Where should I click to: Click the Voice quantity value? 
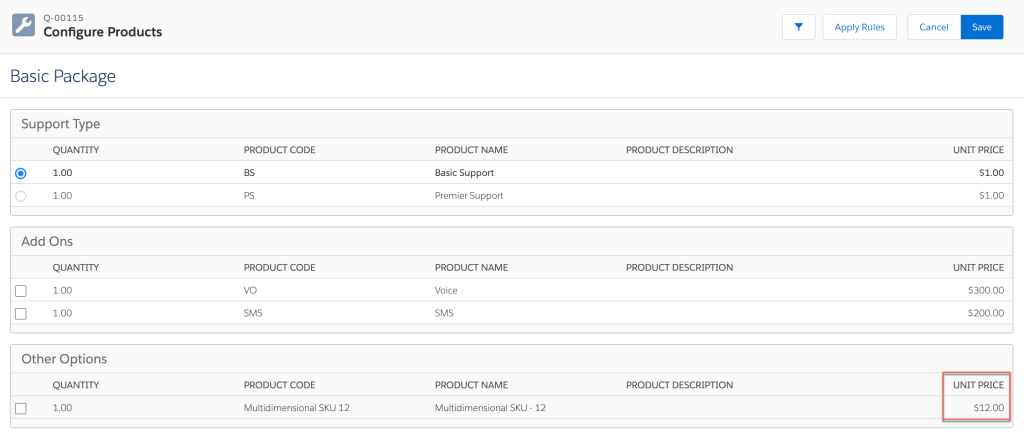pos(63,290)
